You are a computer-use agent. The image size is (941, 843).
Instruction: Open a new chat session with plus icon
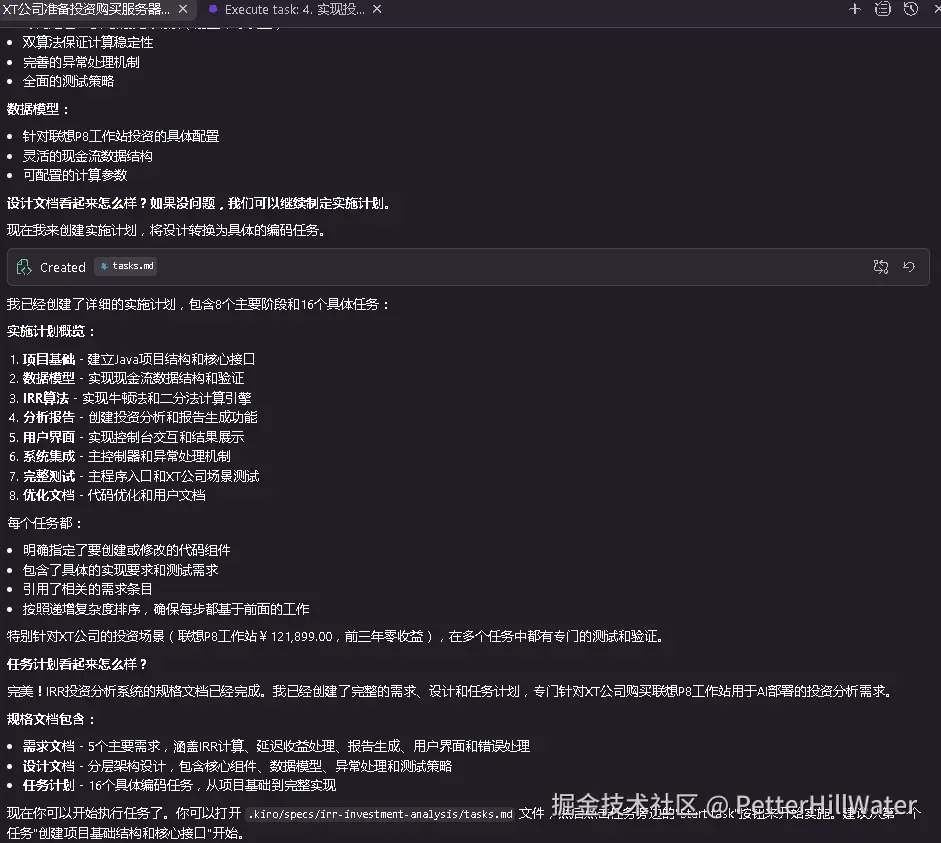pos(855,9)
